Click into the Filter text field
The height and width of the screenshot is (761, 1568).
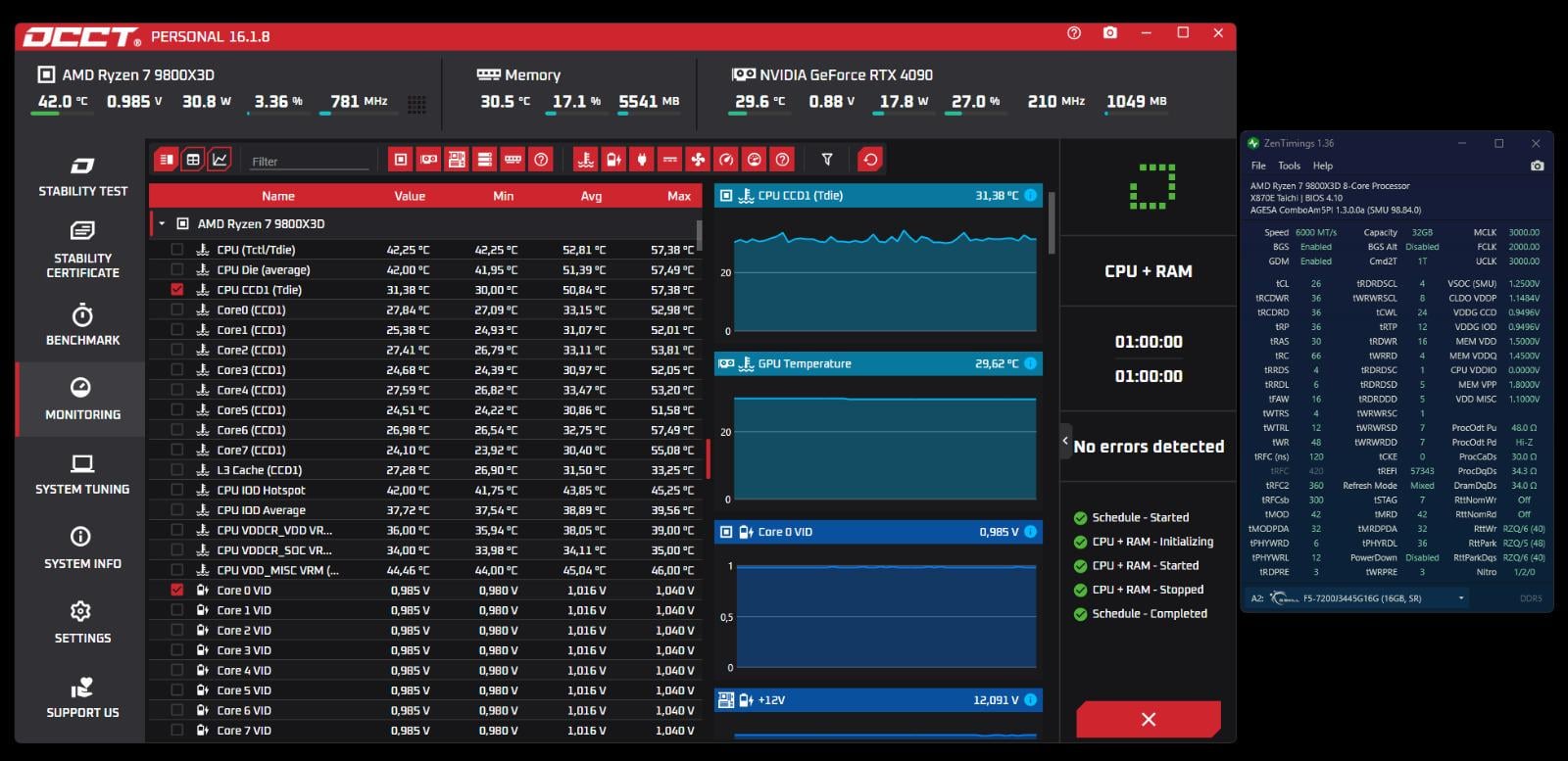309,162
